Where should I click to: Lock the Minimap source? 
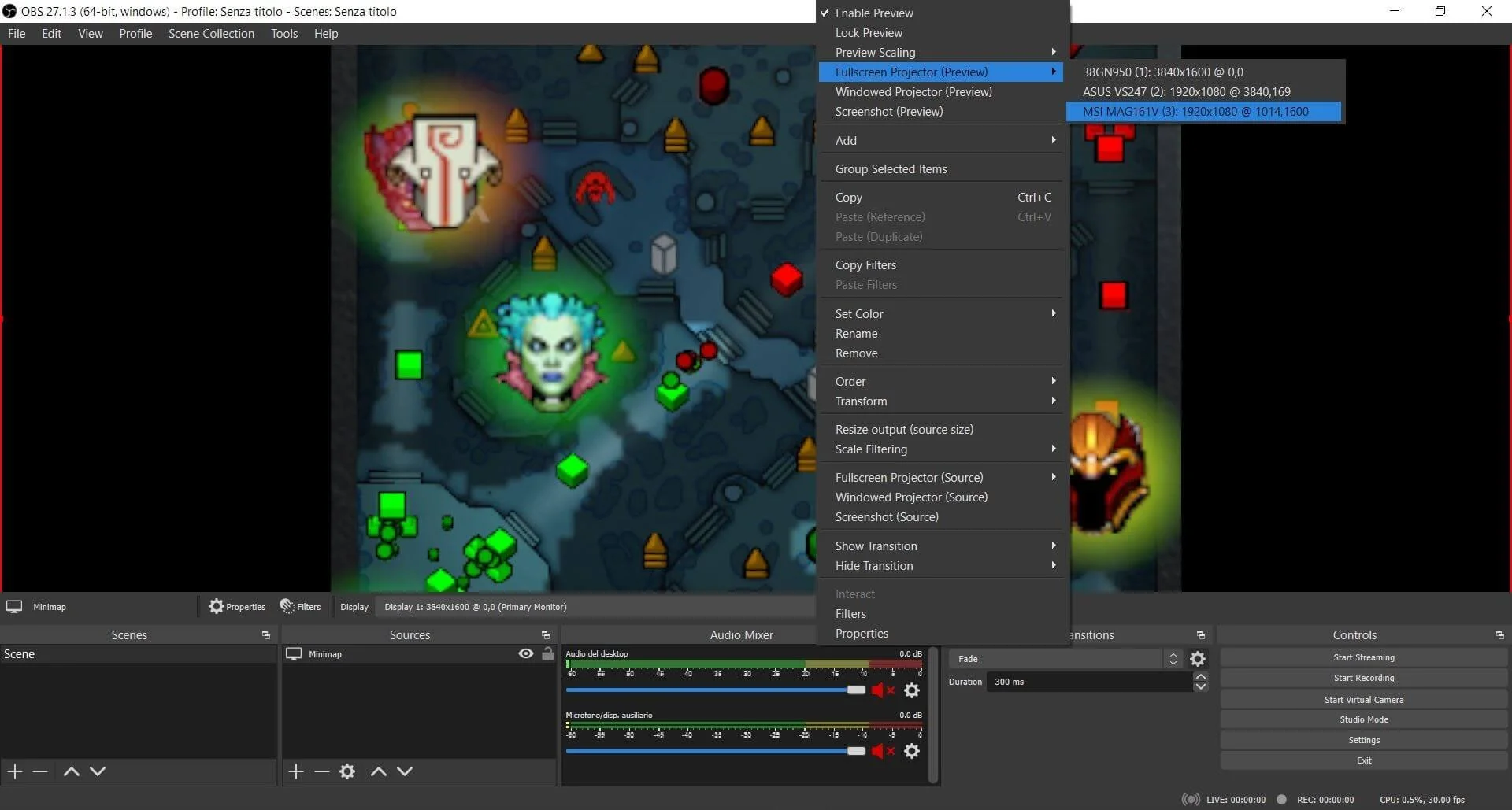click(548, 653)
